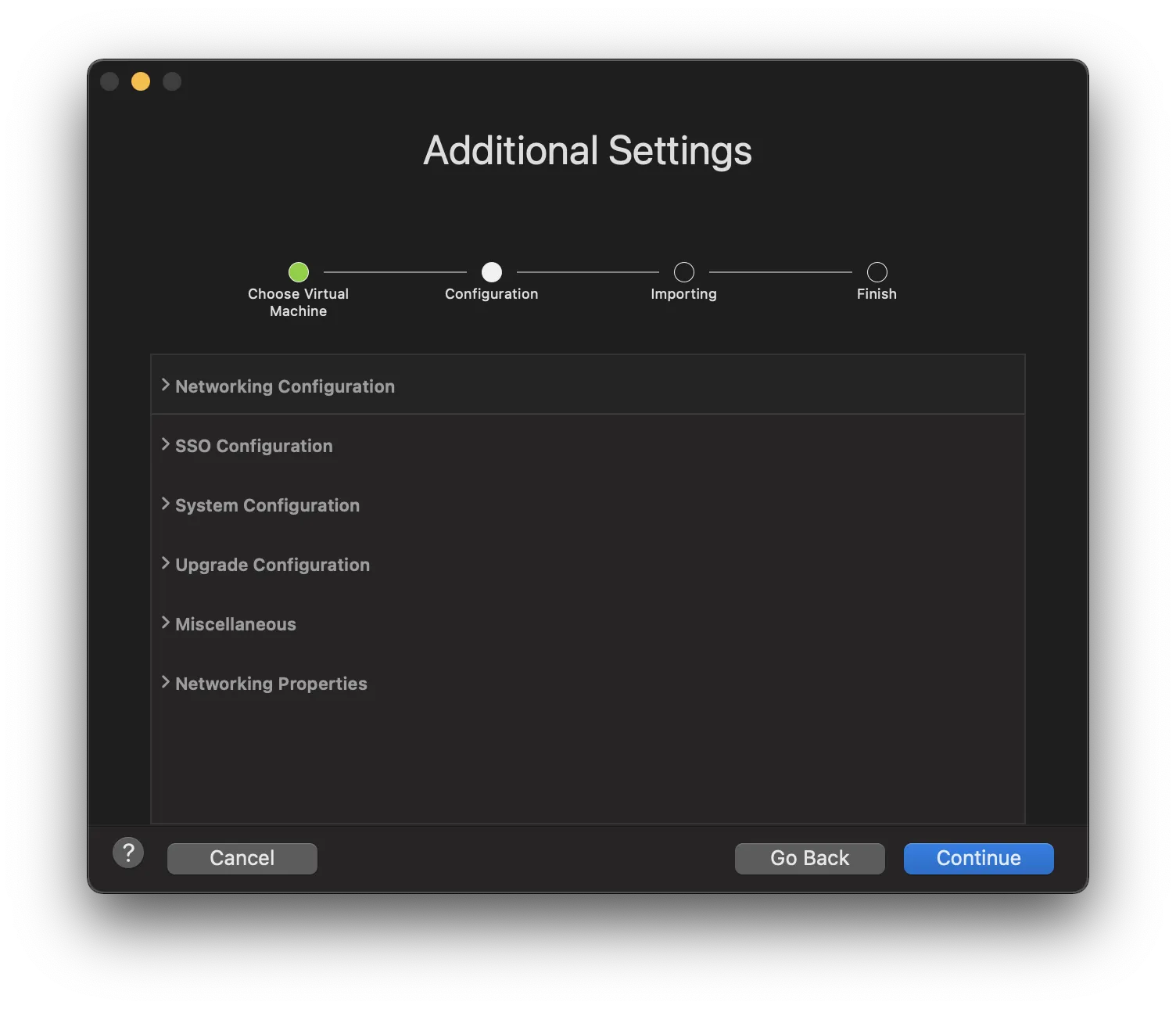
Task: Open help with the question mark button
Action: click(x=128, y=853)
